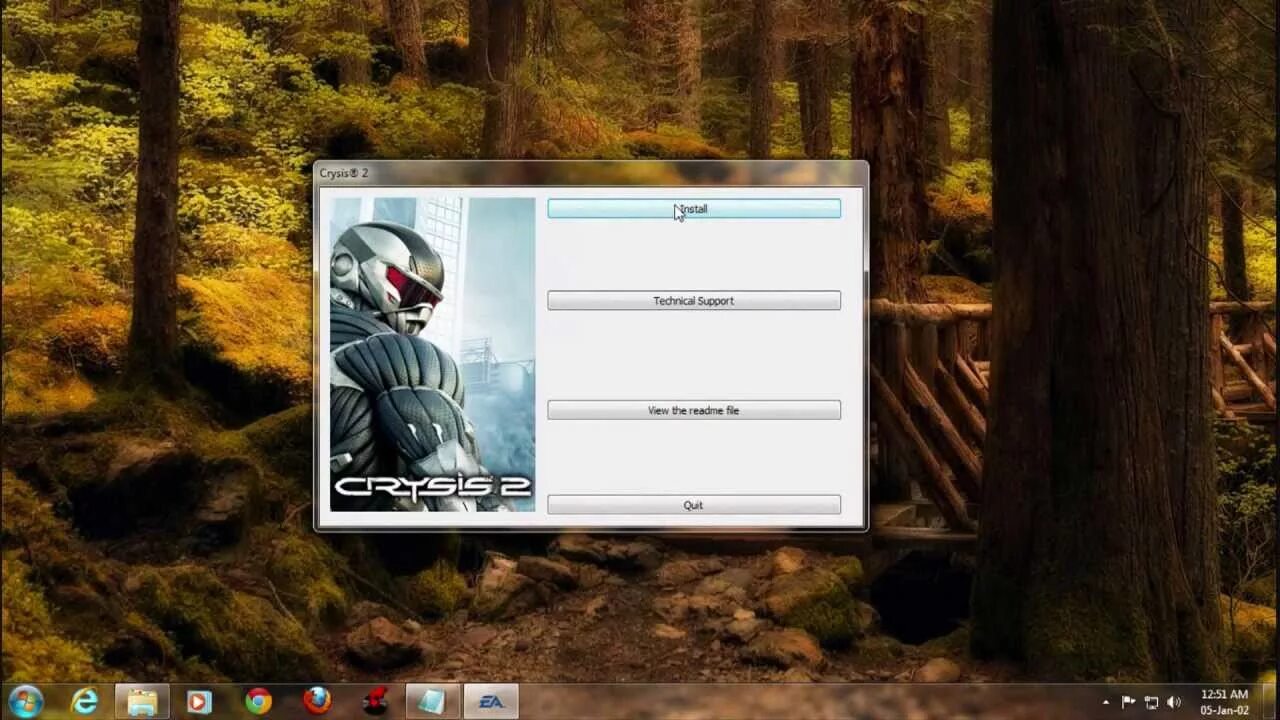Show hidden system tray icons

pyautogui.click(x=1105, y=702)
